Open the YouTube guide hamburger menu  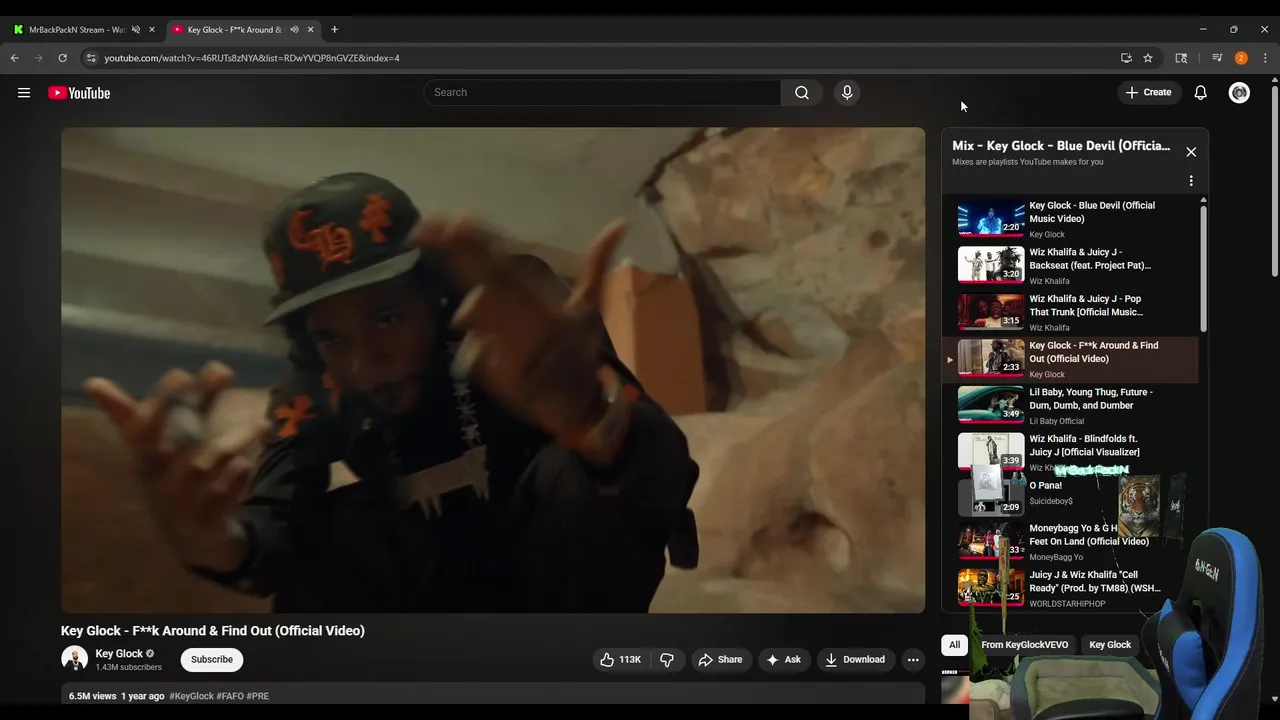24,93
